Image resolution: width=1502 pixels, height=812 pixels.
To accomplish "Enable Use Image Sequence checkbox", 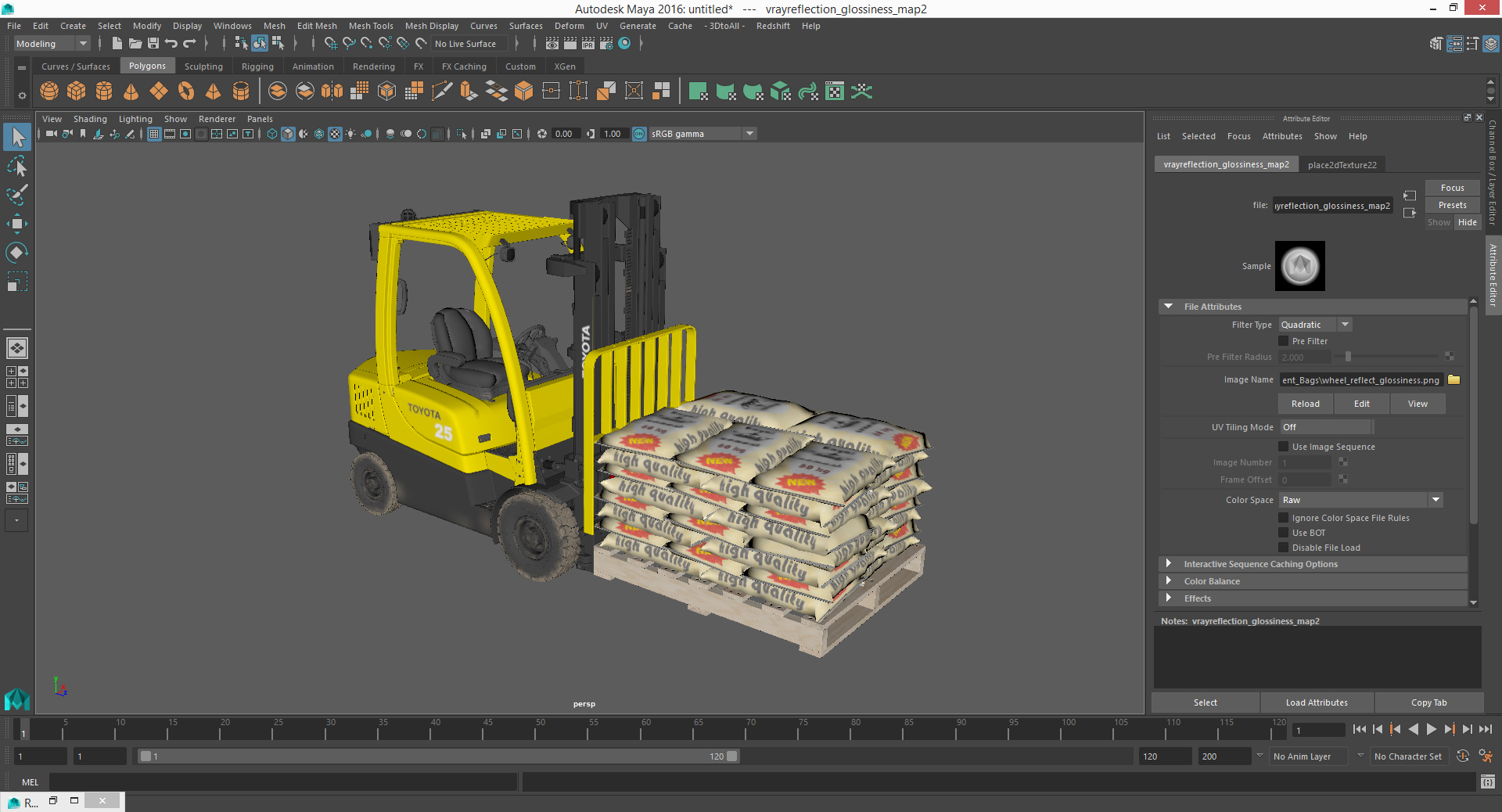I will (1283, 447).
